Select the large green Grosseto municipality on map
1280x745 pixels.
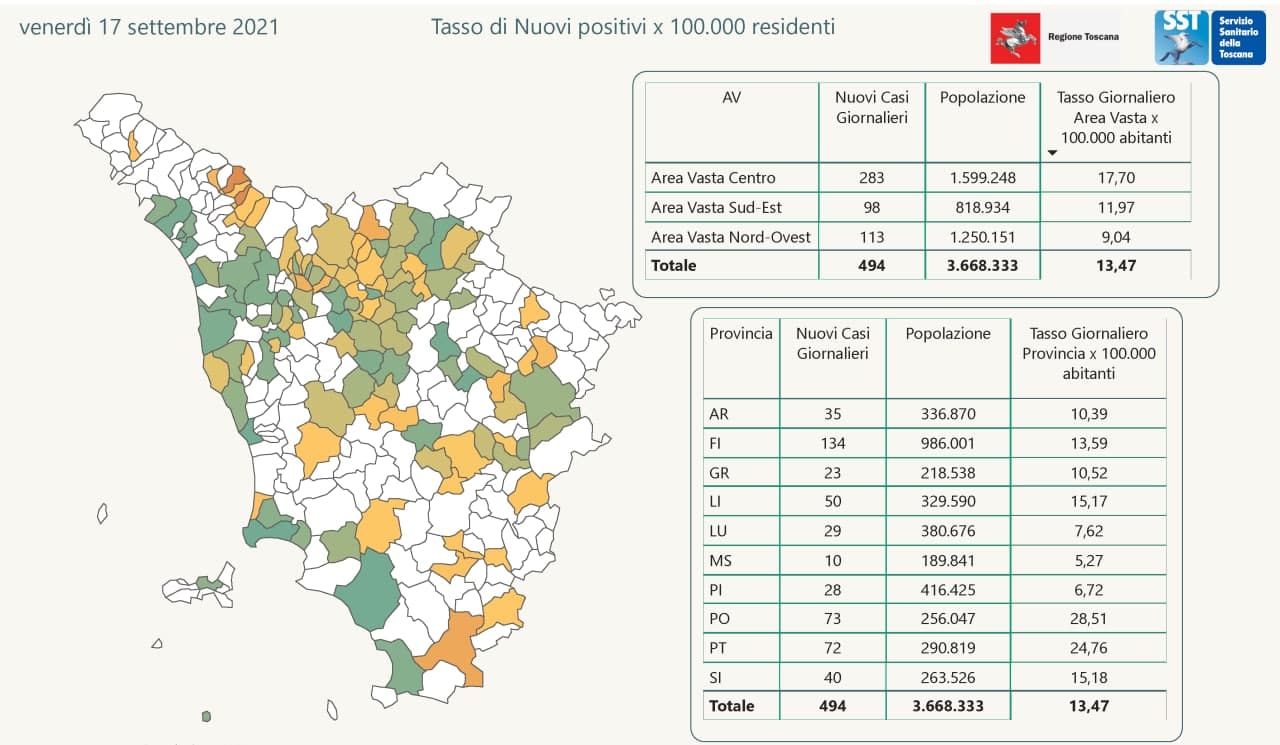click(x=369, y=590)
